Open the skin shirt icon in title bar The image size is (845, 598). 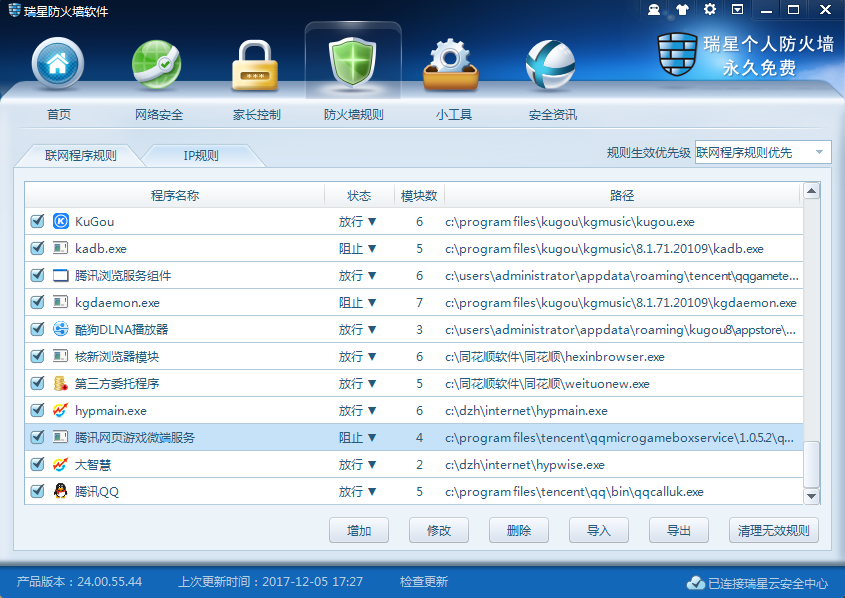point(682,10)
